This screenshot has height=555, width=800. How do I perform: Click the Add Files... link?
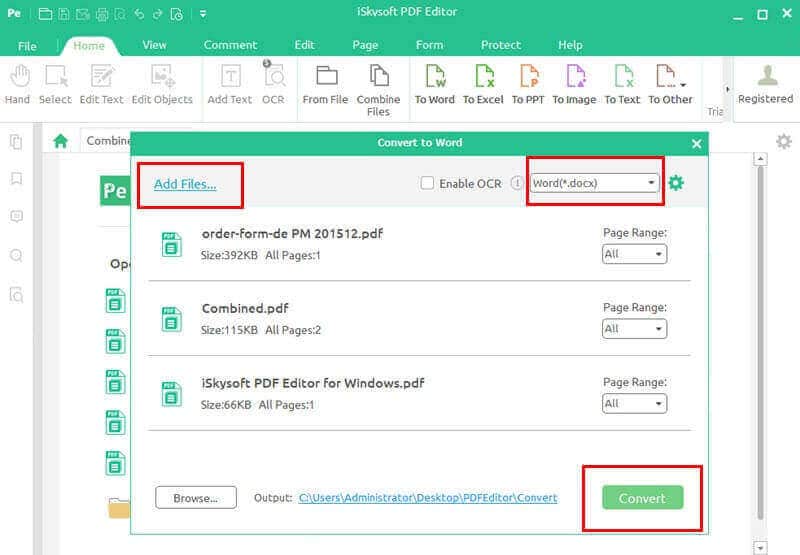(x=185, y=184)
